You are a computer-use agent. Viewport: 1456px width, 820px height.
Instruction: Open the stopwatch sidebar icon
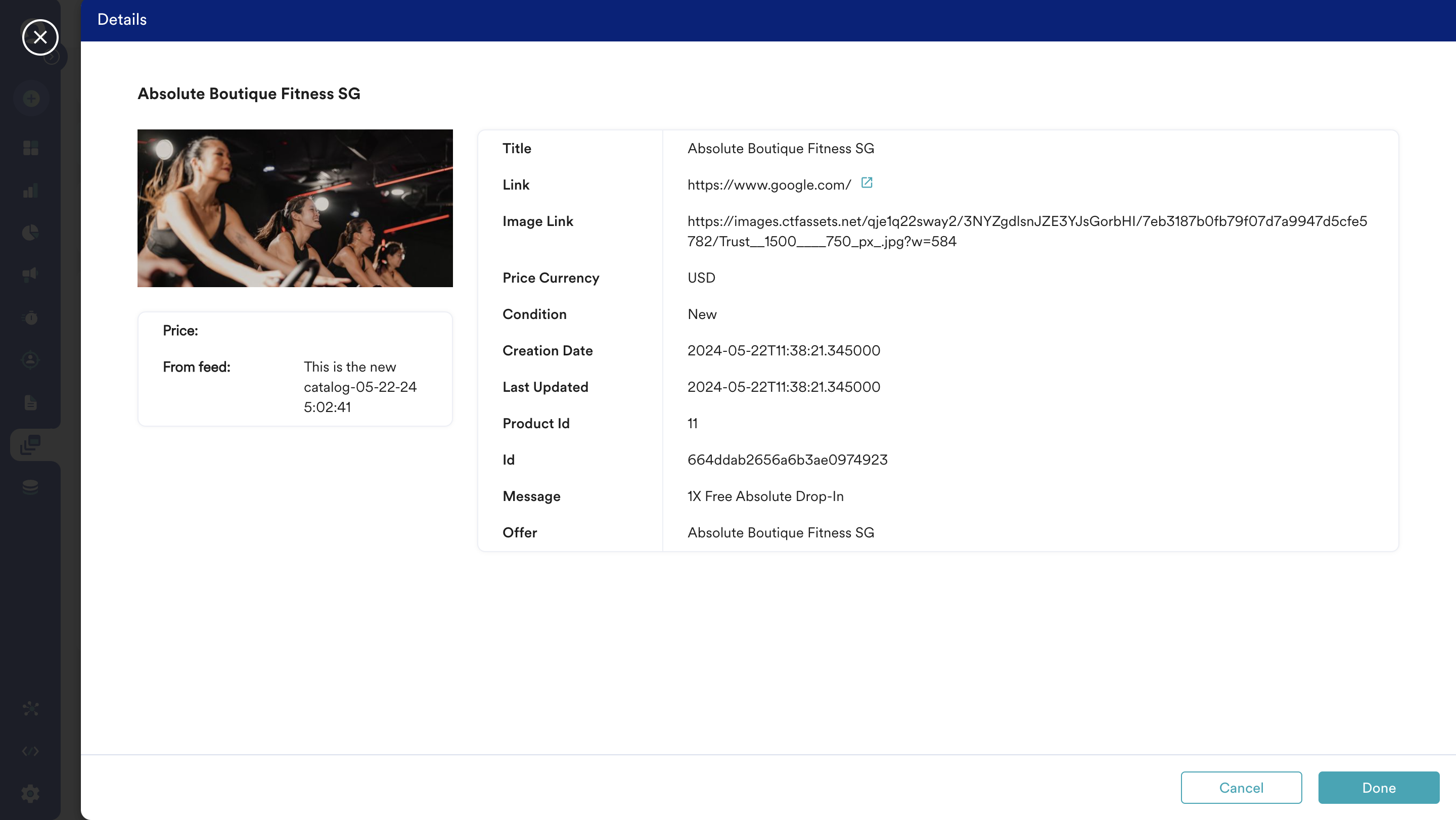point(31,317)
